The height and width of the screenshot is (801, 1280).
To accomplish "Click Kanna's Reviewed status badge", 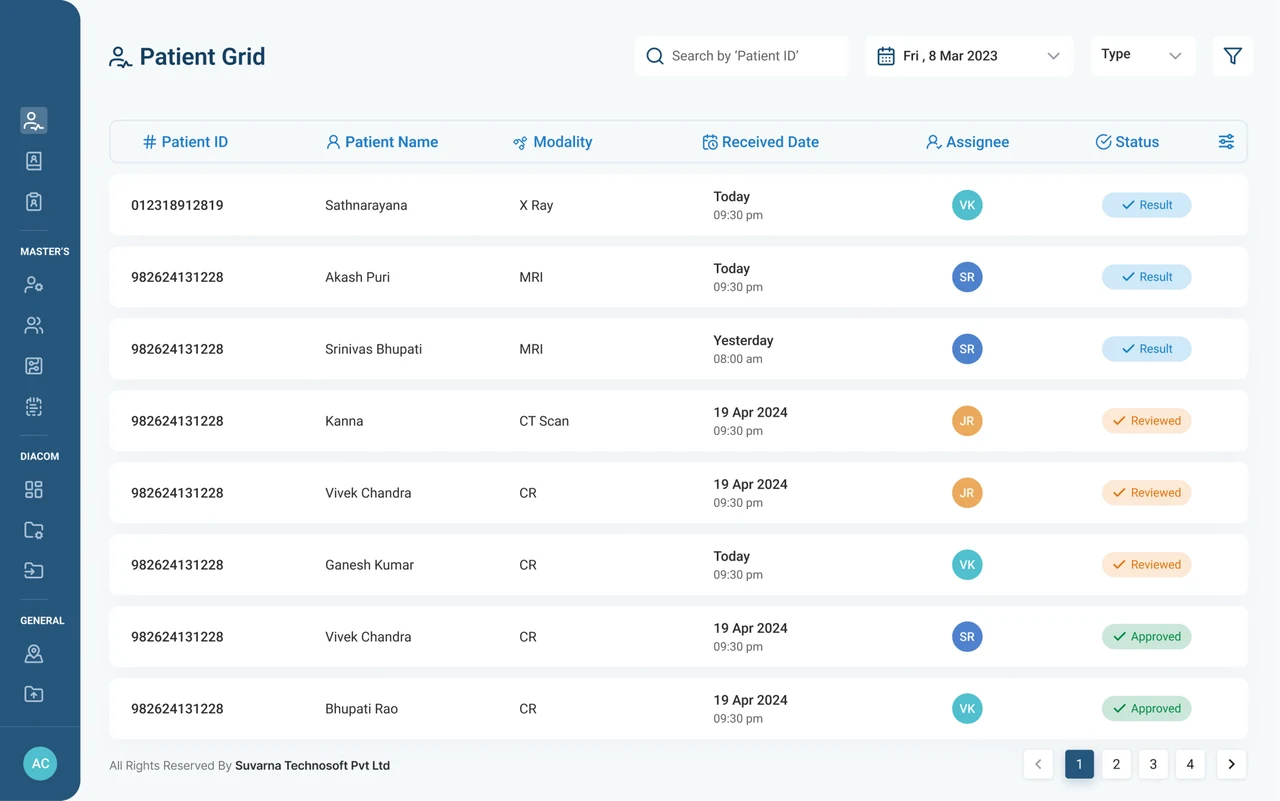I will tap(1146, 421).
